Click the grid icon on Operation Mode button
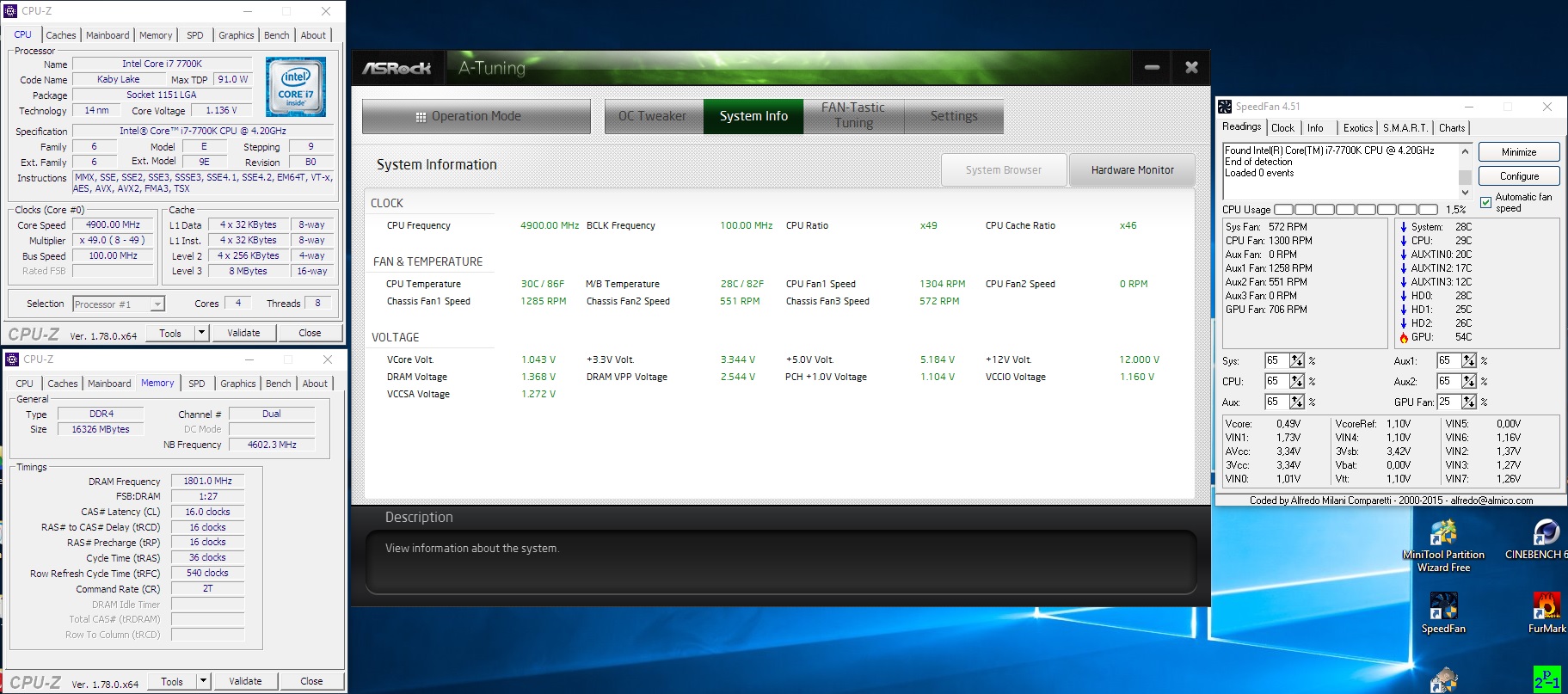 click(x=421, y=117)
